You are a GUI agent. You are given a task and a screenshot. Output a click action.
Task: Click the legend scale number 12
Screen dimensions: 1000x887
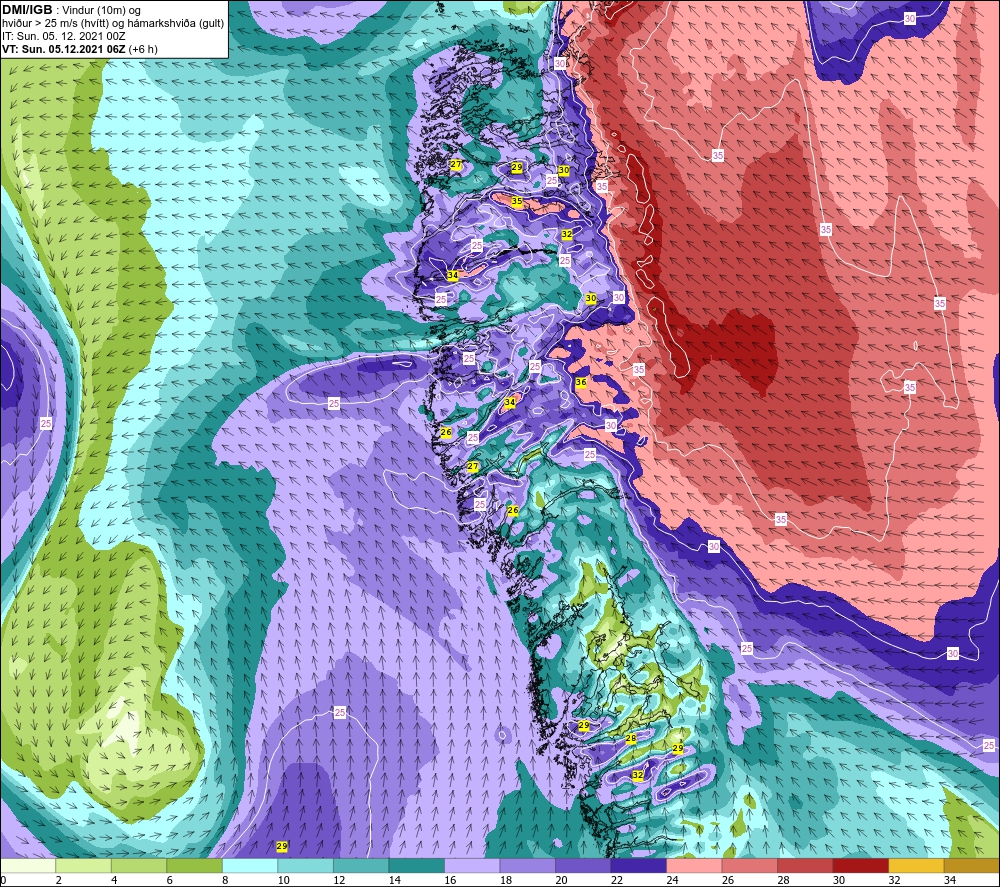[x=339, y=880]
